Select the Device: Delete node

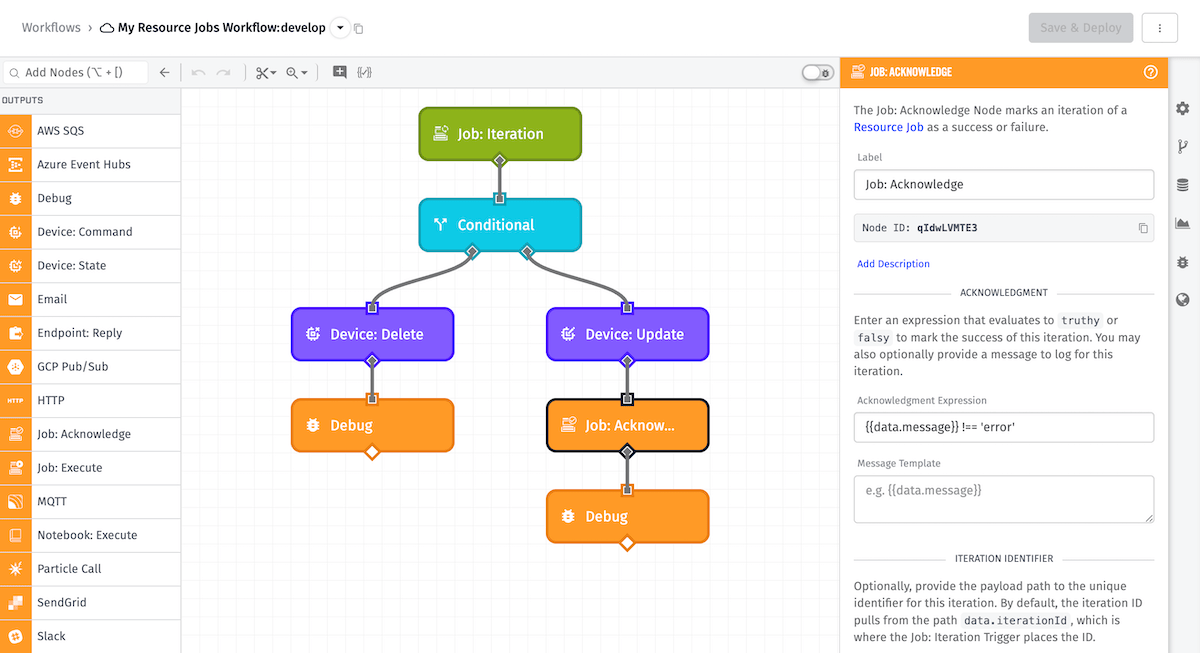point(372,334)
